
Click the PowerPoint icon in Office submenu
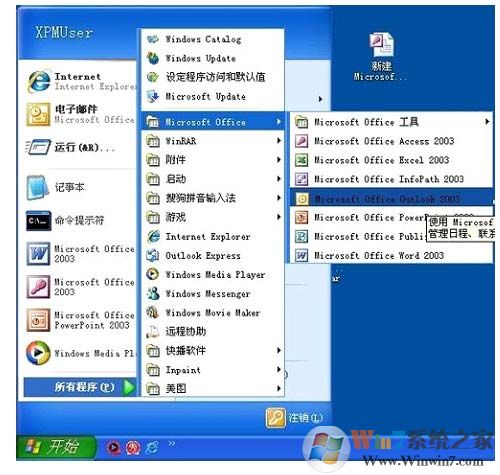pyautogui.click(x=302, y=218)
